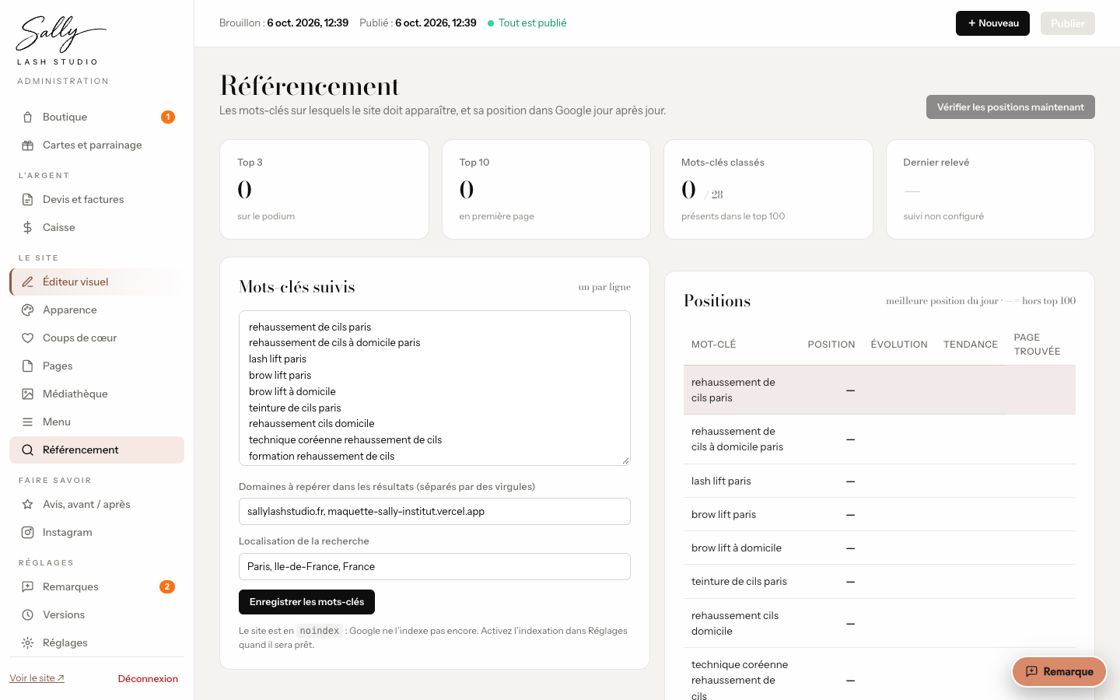The height and width of the screenshot is (700, 1120).
Task: Click the clock icon next to Versions
Action: pos(27,614)
